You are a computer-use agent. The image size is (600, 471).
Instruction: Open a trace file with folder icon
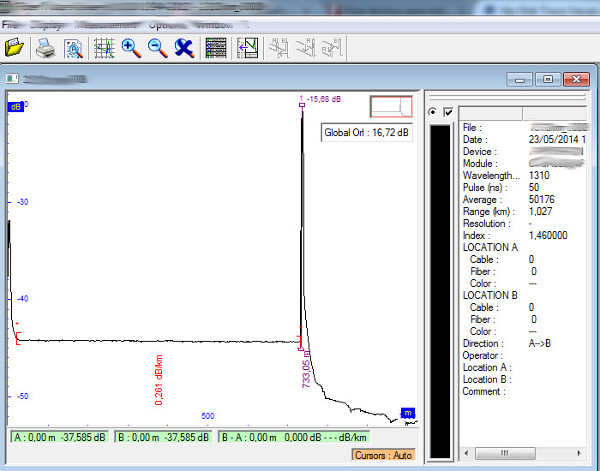click(15, 48)
